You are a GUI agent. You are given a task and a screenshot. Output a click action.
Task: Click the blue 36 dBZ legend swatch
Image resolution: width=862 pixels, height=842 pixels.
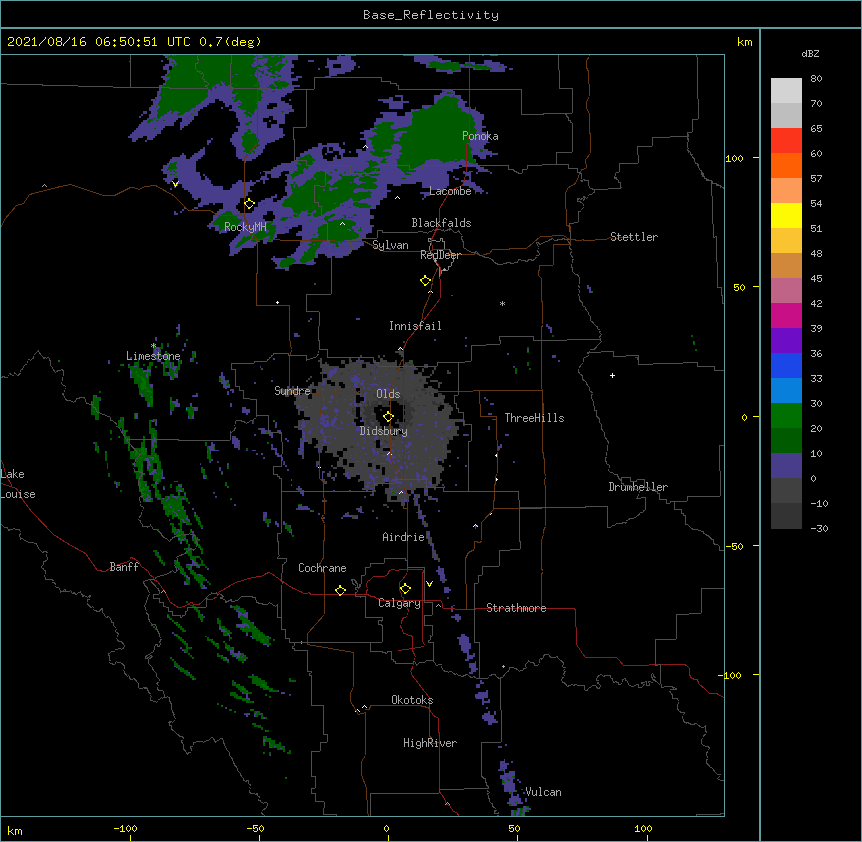786,365
